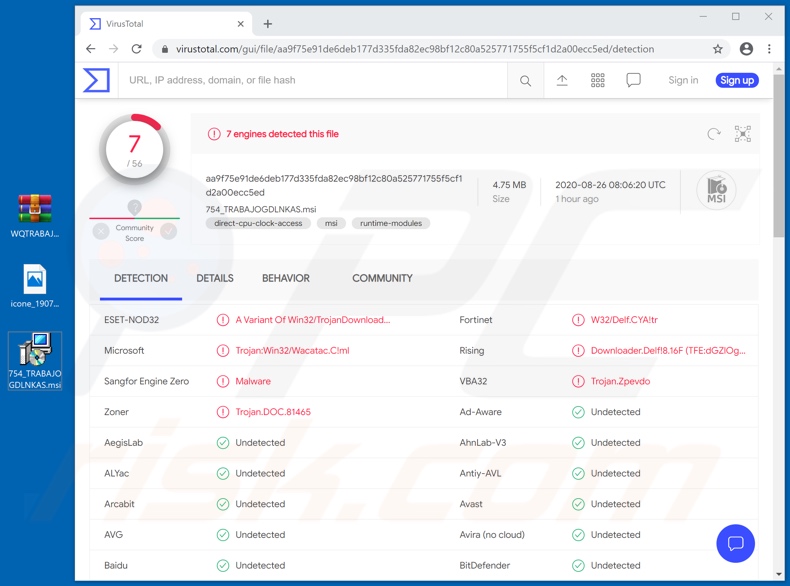Select the 754_TRABAJOGDLNKAS.msi desktop icon
The image size is (790, 586).
35,361
